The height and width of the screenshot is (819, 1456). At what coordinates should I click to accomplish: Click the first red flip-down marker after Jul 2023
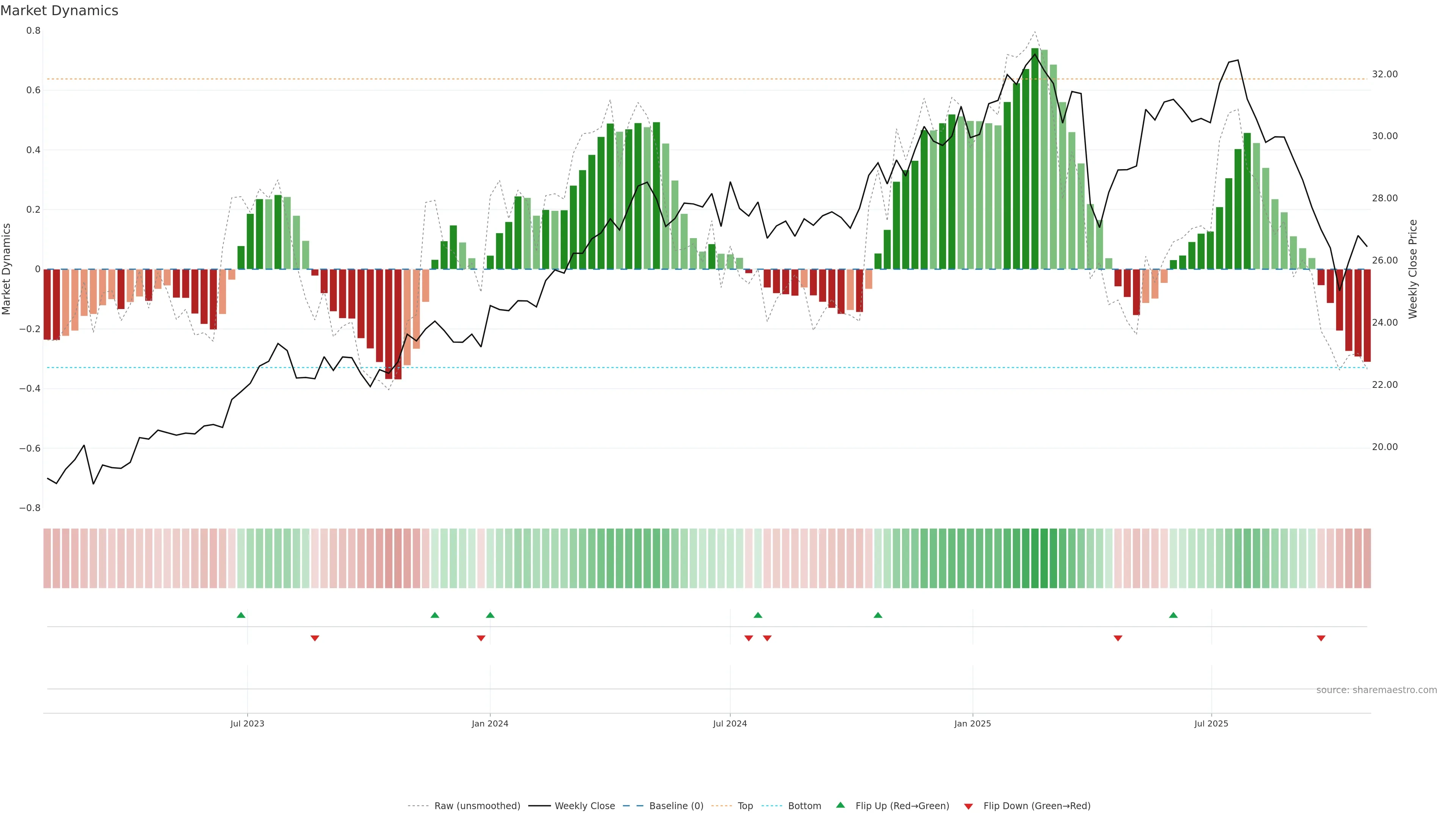coord(315,638)
